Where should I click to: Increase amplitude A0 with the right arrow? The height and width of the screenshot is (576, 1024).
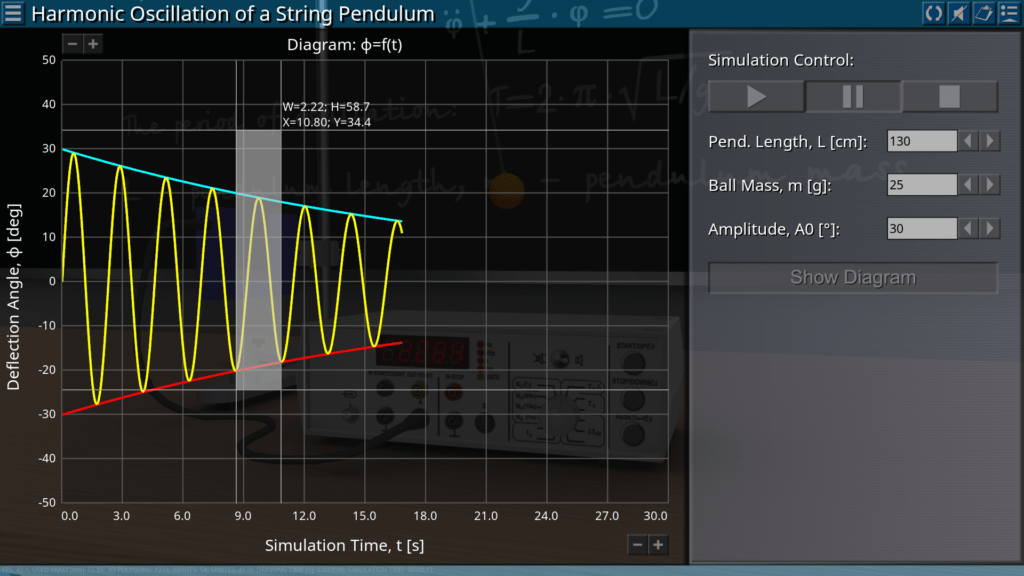pyautogui.click(x=990, y=229)
